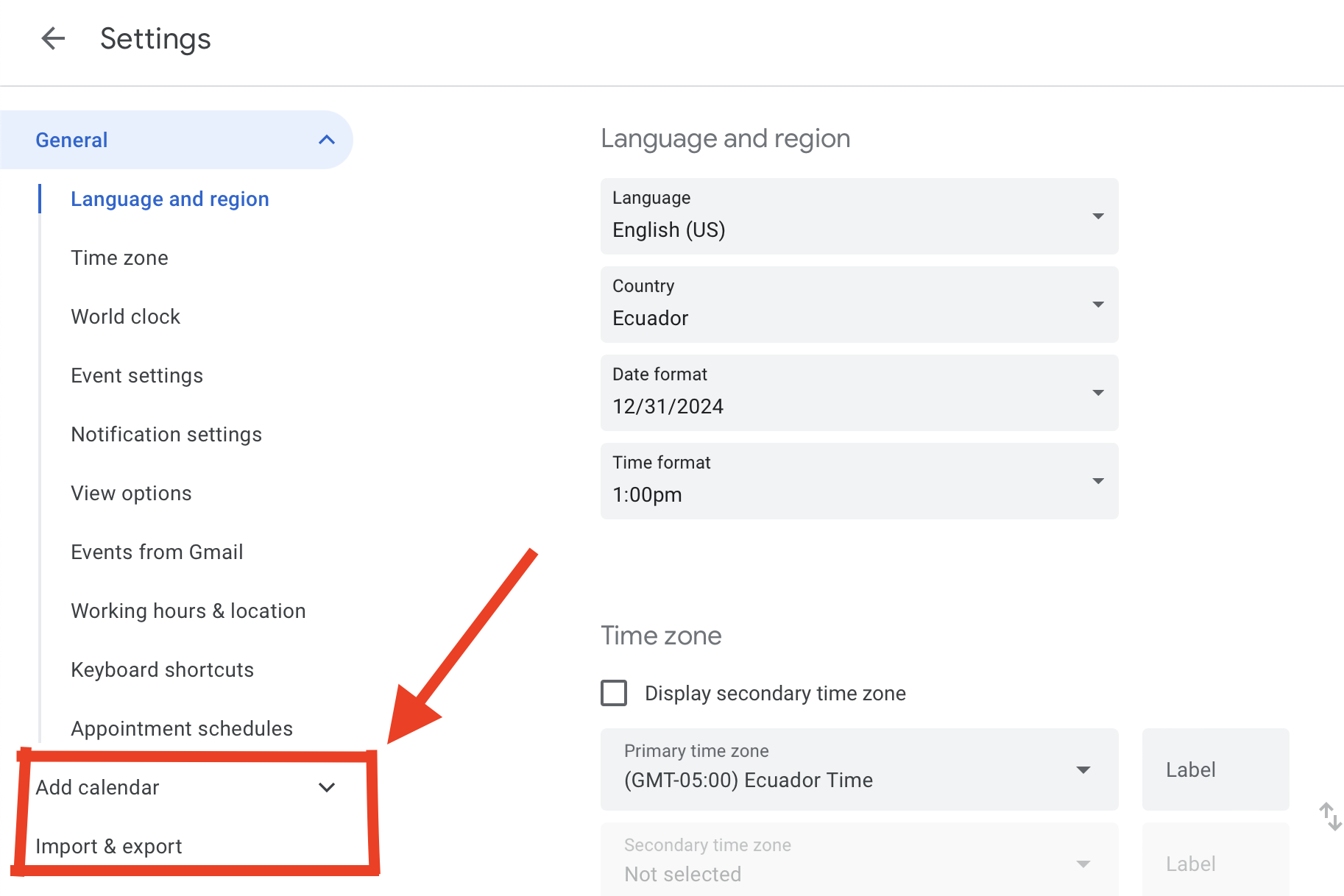Open Events from Gmail in sidebar
The height and width of the screenshot is (896, 1344).
click(x=157, y=552)
